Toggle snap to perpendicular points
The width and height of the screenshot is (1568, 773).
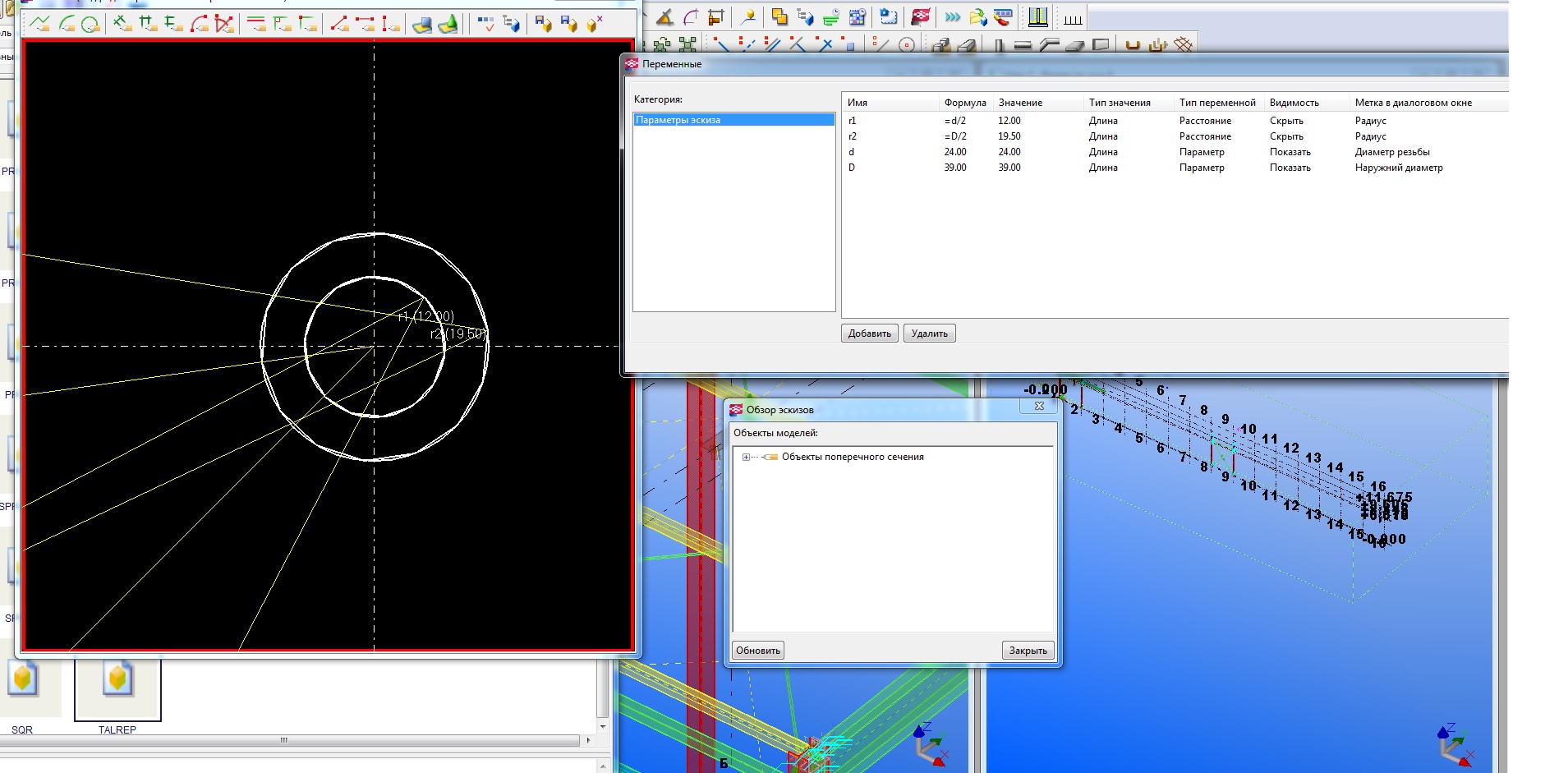coord(797,44)
